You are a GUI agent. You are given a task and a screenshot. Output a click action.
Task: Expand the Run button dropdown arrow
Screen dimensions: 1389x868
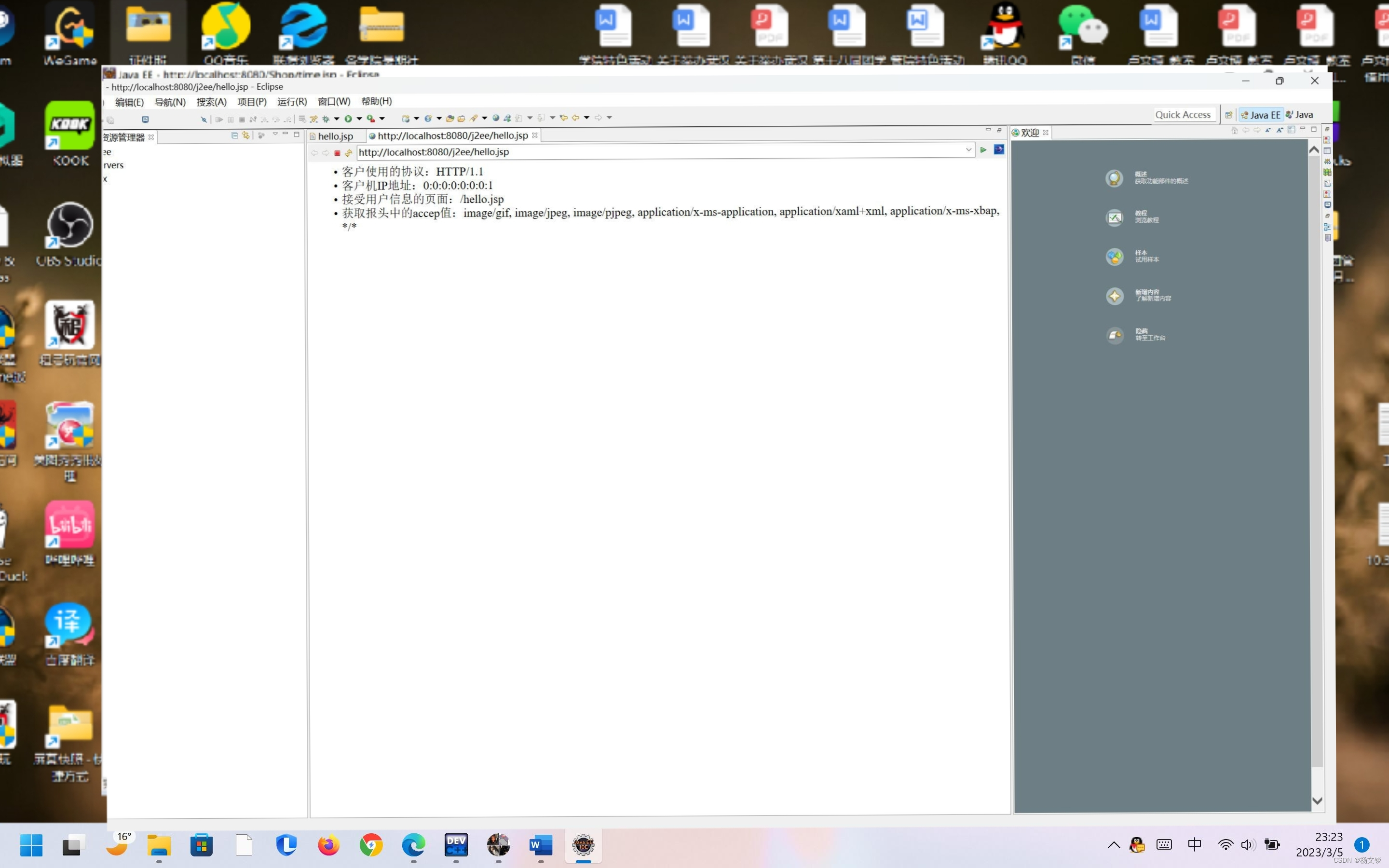pyautogui.click(x=359, y=119)
